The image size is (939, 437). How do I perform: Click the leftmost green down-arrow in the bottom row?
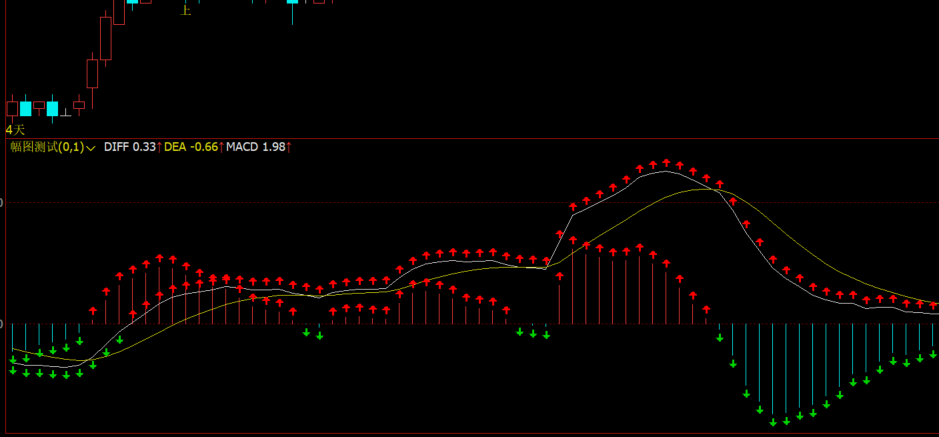coord(13,371)
